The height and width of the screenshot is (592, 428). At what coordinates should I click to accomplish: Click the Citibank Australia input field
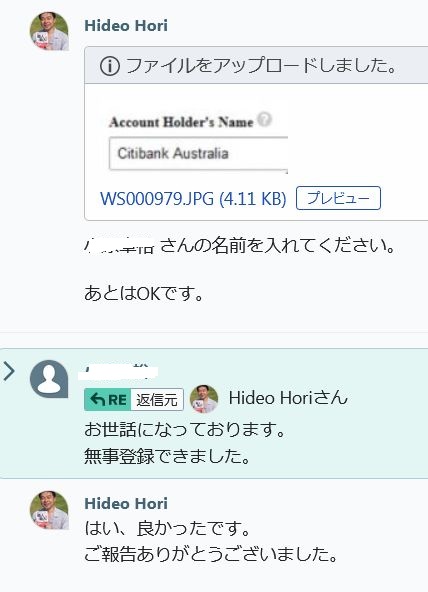pos(199,154)
